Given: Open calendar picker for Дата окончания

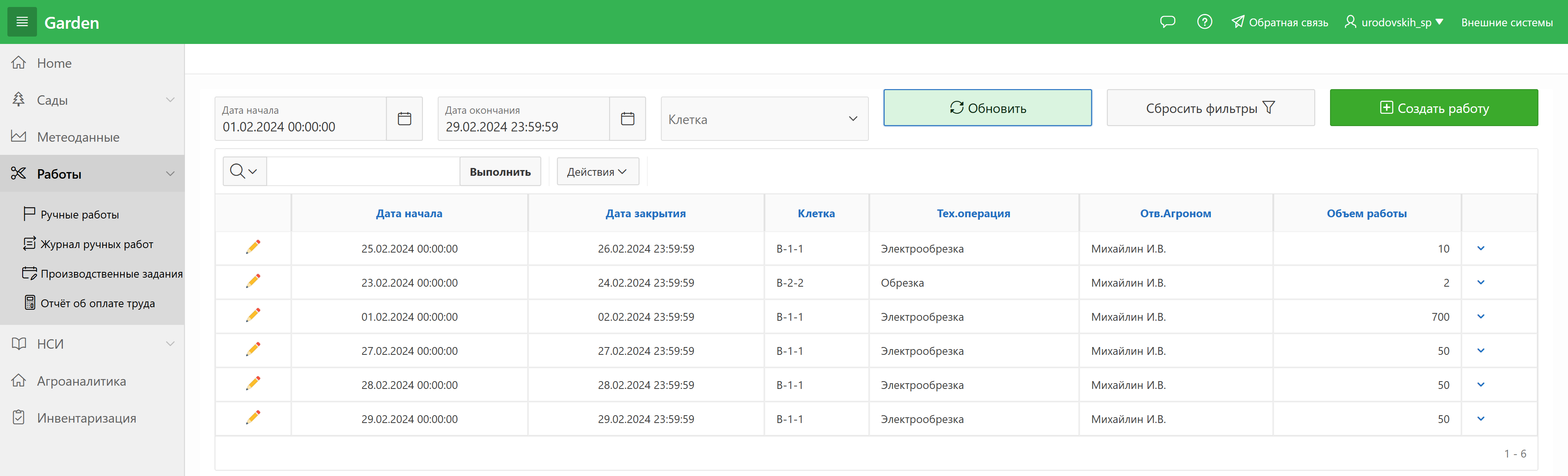Looking at the screenshot, I should pos(627,119).
